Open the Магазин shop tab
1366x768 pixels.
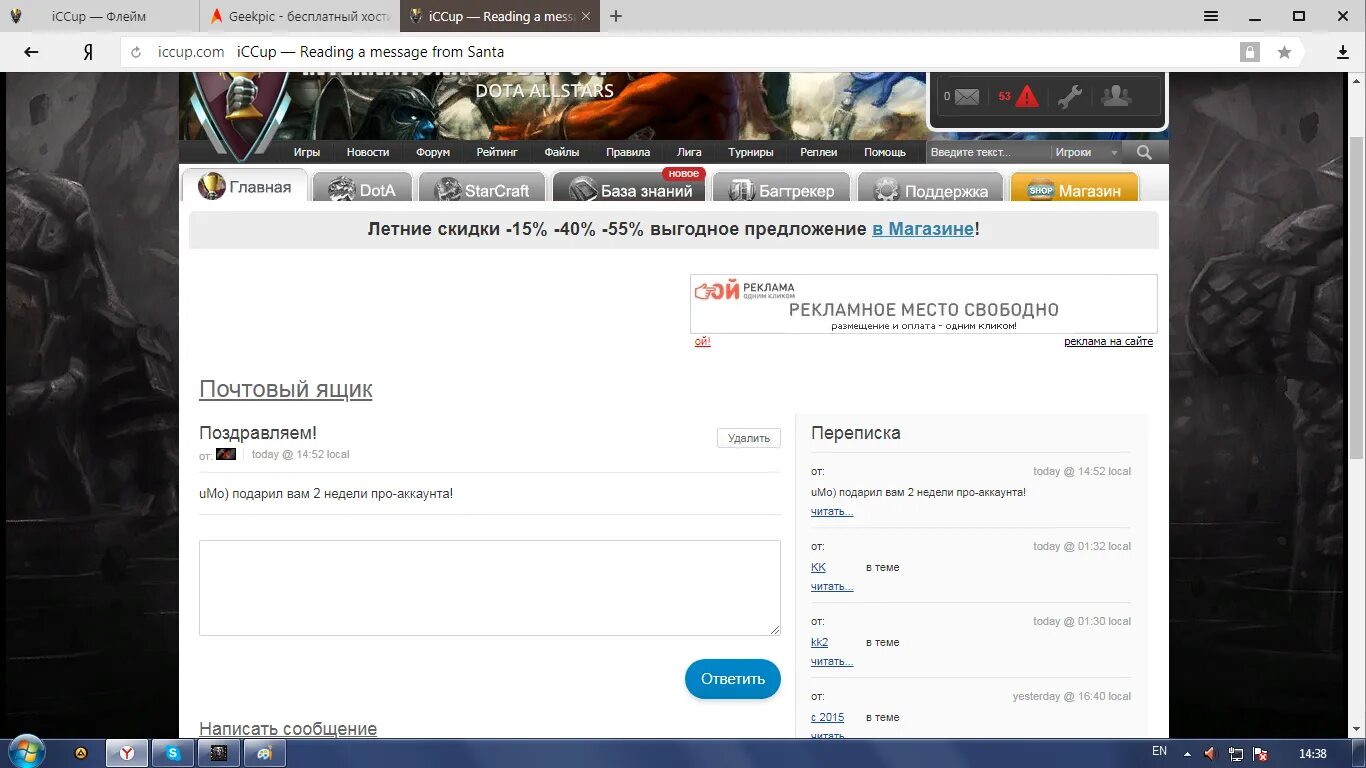1074,189
